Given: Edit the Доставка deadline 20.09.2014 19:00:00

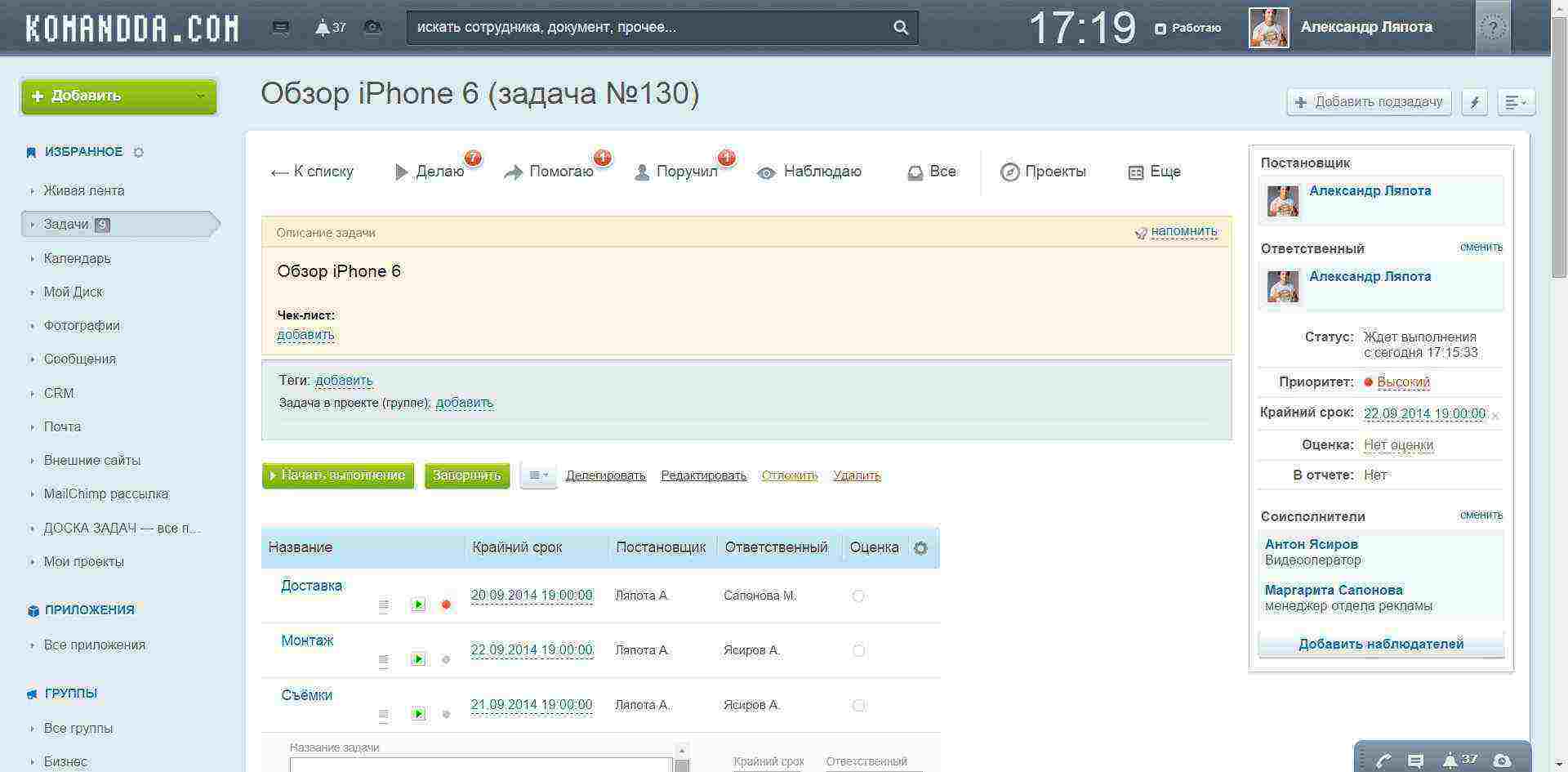Looking at the screenshot, I should coord(532,596).
